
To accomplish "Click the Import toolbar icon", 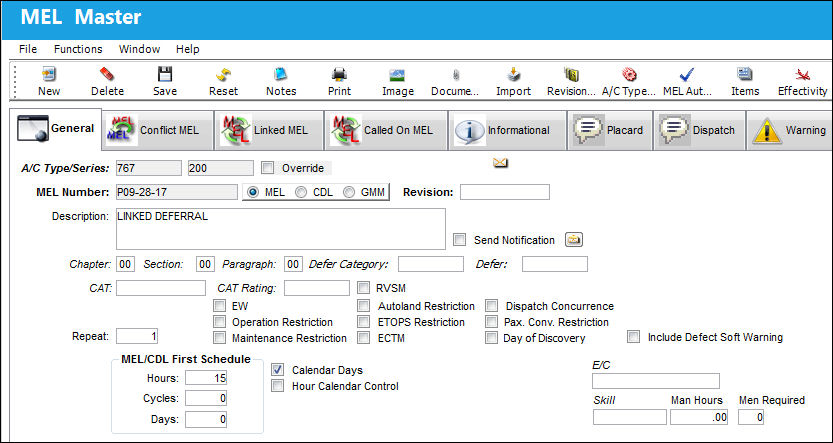I will (513, 82).
